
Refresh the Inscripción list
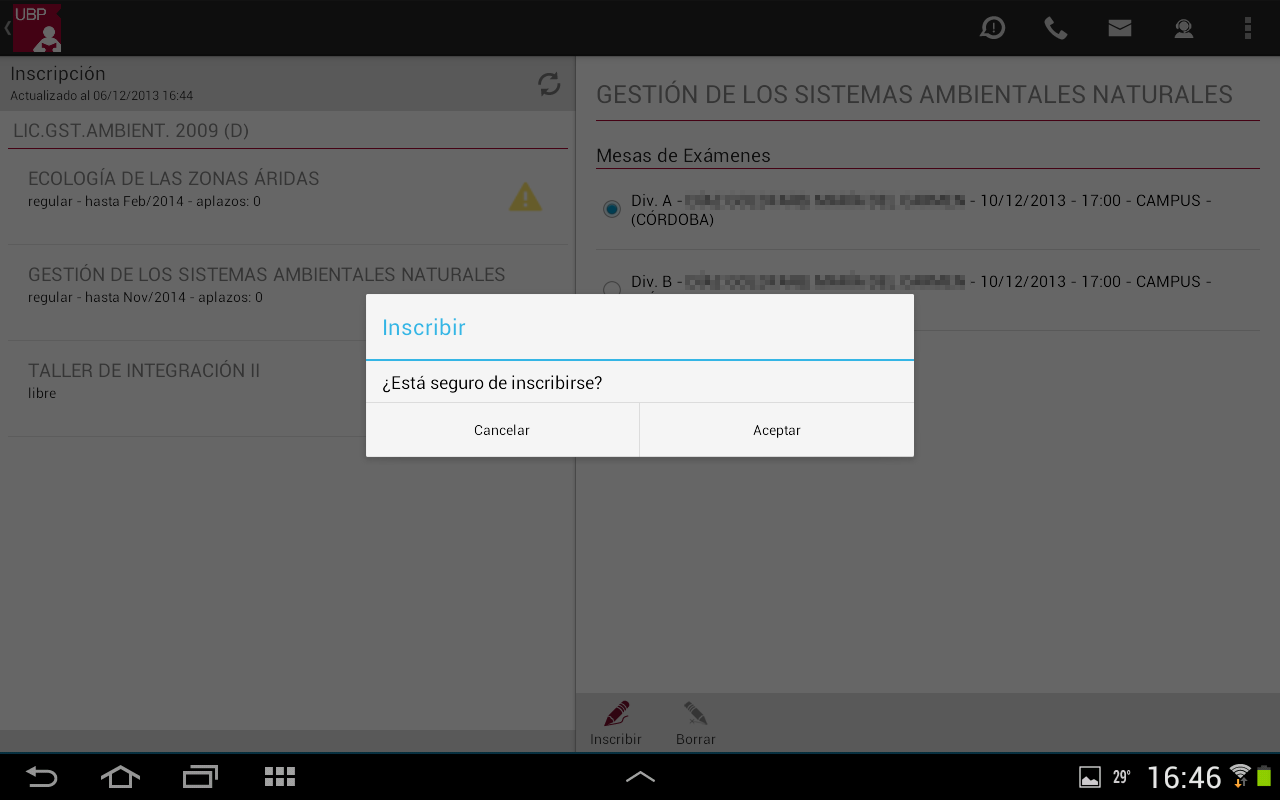549,84
